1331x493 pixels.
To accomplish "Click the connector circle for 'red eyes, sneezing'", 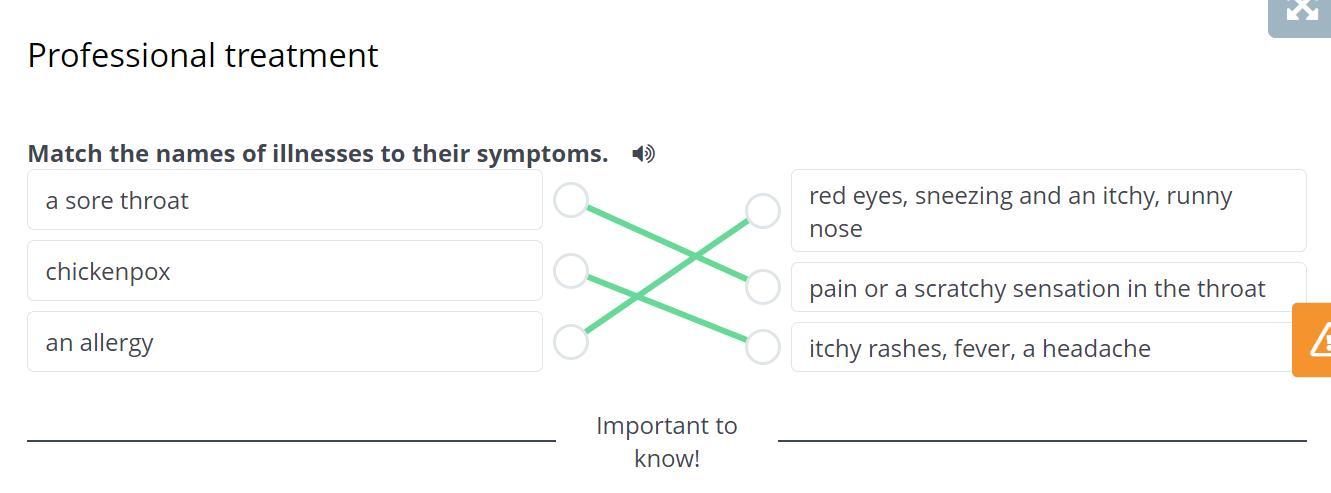I will [x=763, y=211].
